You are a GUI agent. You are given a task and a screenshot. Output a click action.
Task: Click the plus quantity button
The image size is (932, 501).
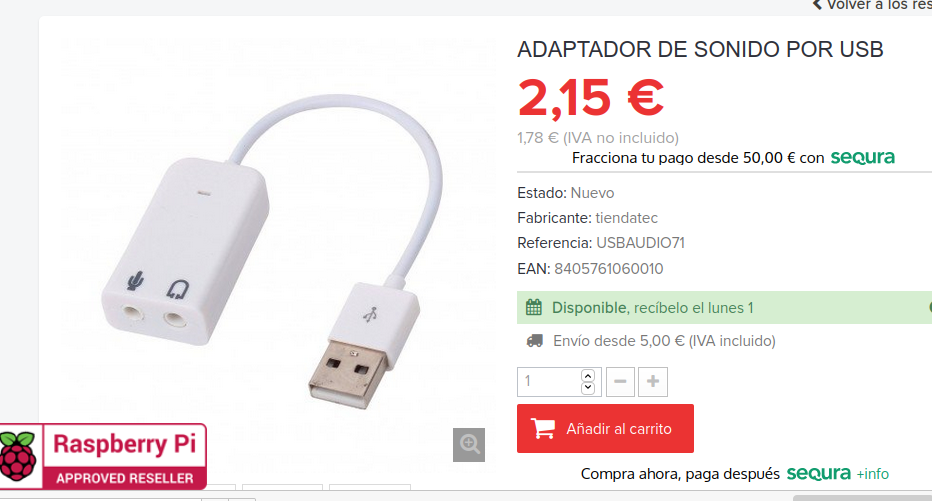click(653, 382)
